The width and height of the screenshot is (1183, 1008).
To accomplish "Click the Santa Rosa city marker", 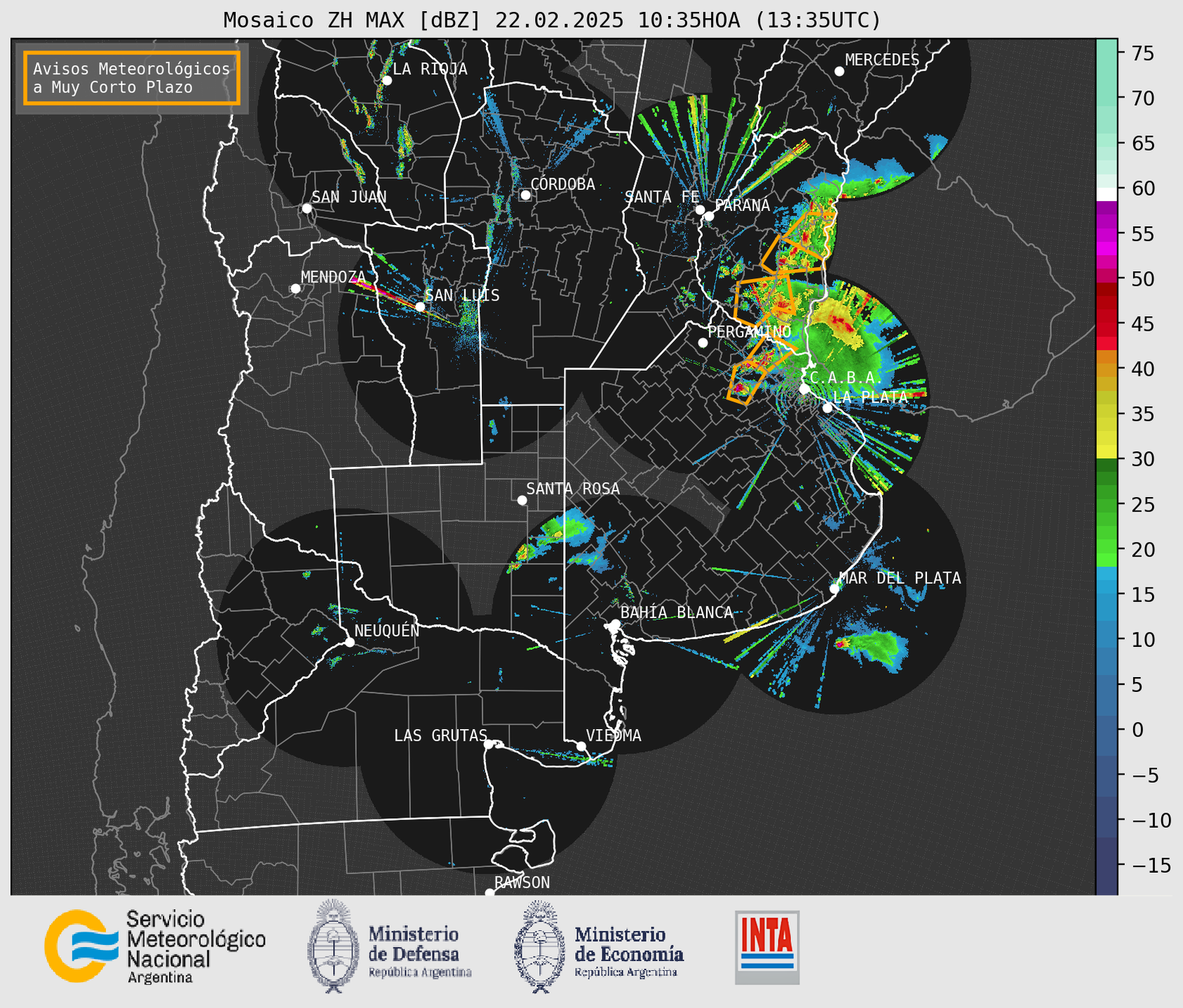I will pos(522,500).
